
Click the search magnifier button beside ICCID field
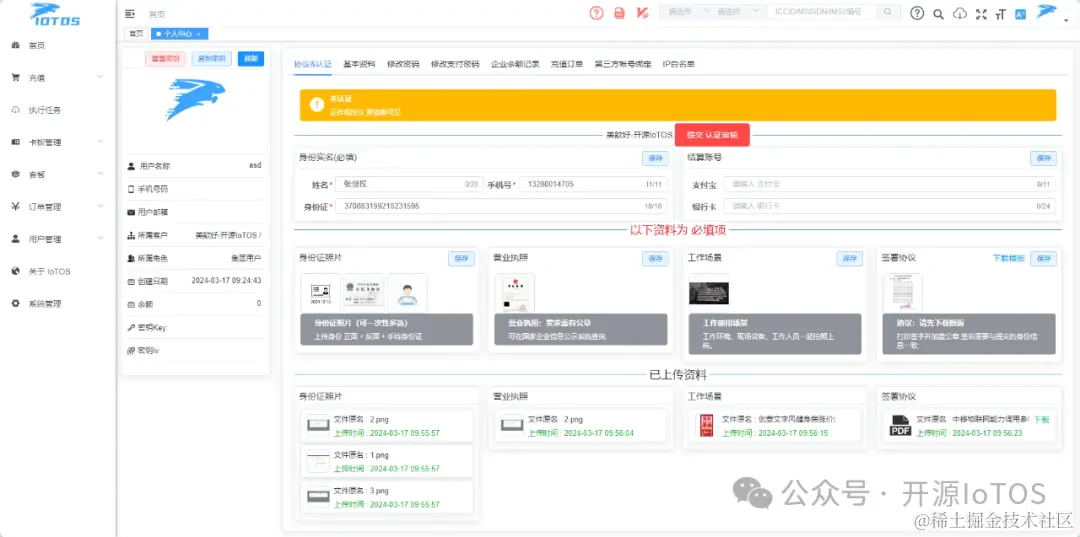[x=889, y=12]
